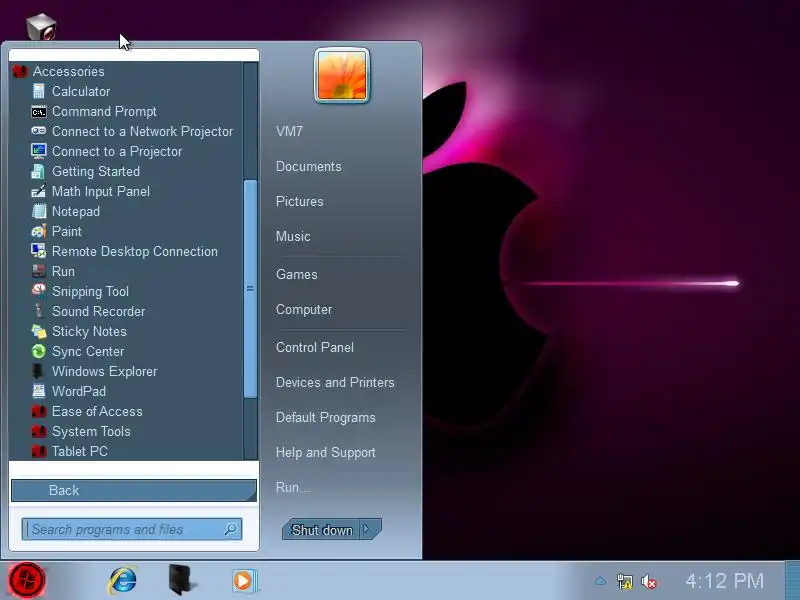Open Default Programs link
This screenshot has width=800, height=600.
(326, 418)
